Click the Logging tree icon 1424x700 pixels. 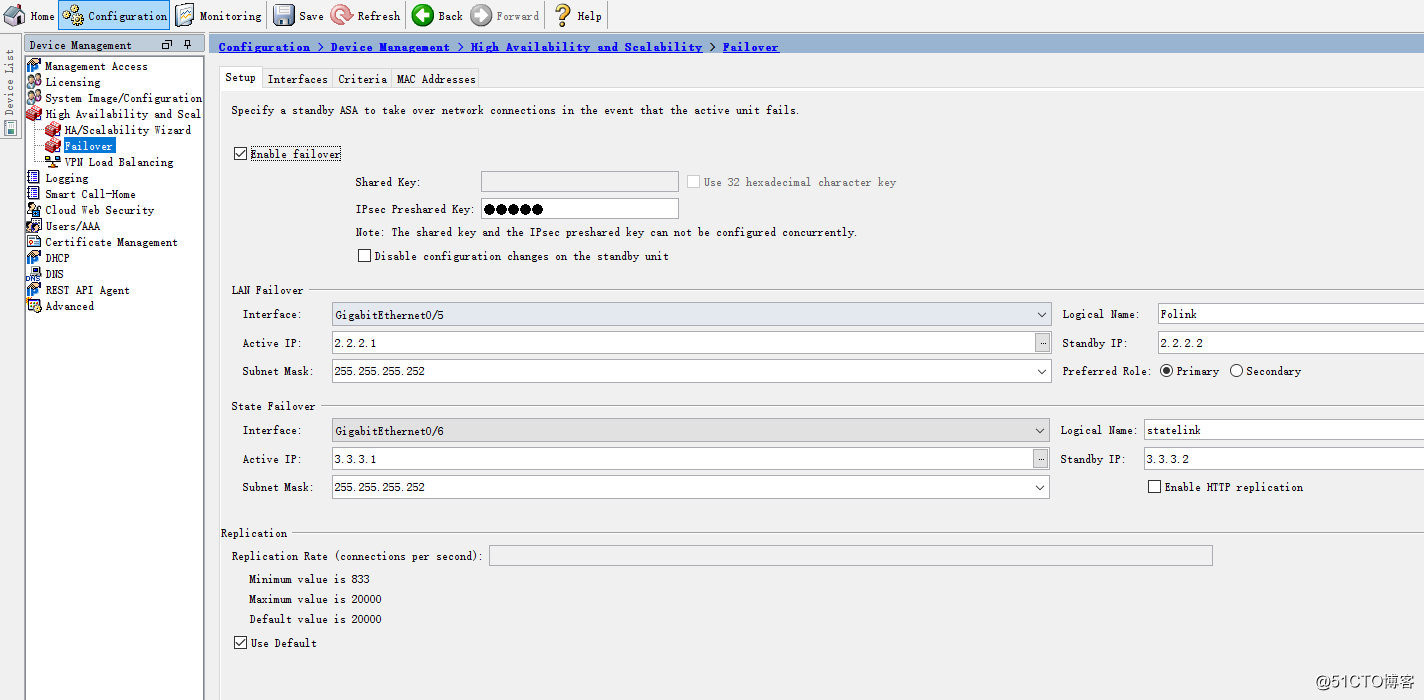[34, 178]
